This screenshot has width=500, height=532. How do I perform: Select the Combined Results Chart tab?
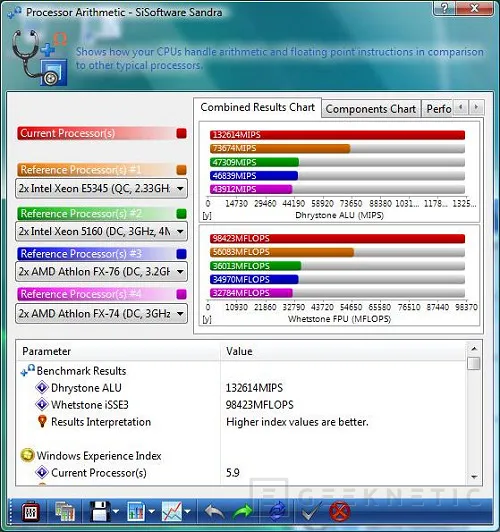coord(257,108)
